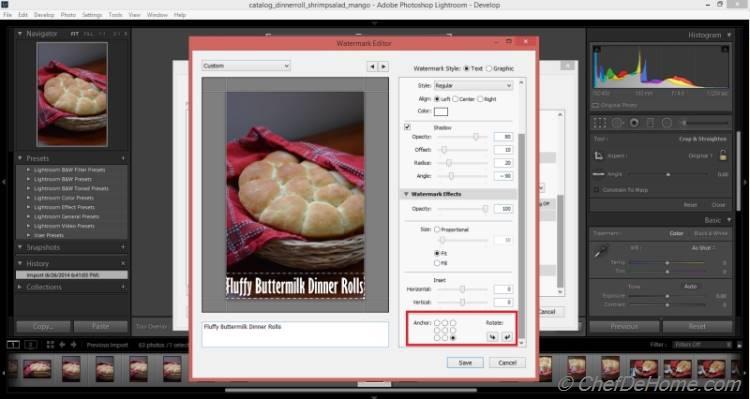
Task: Open the Window menu
Action: click(157, 15)
